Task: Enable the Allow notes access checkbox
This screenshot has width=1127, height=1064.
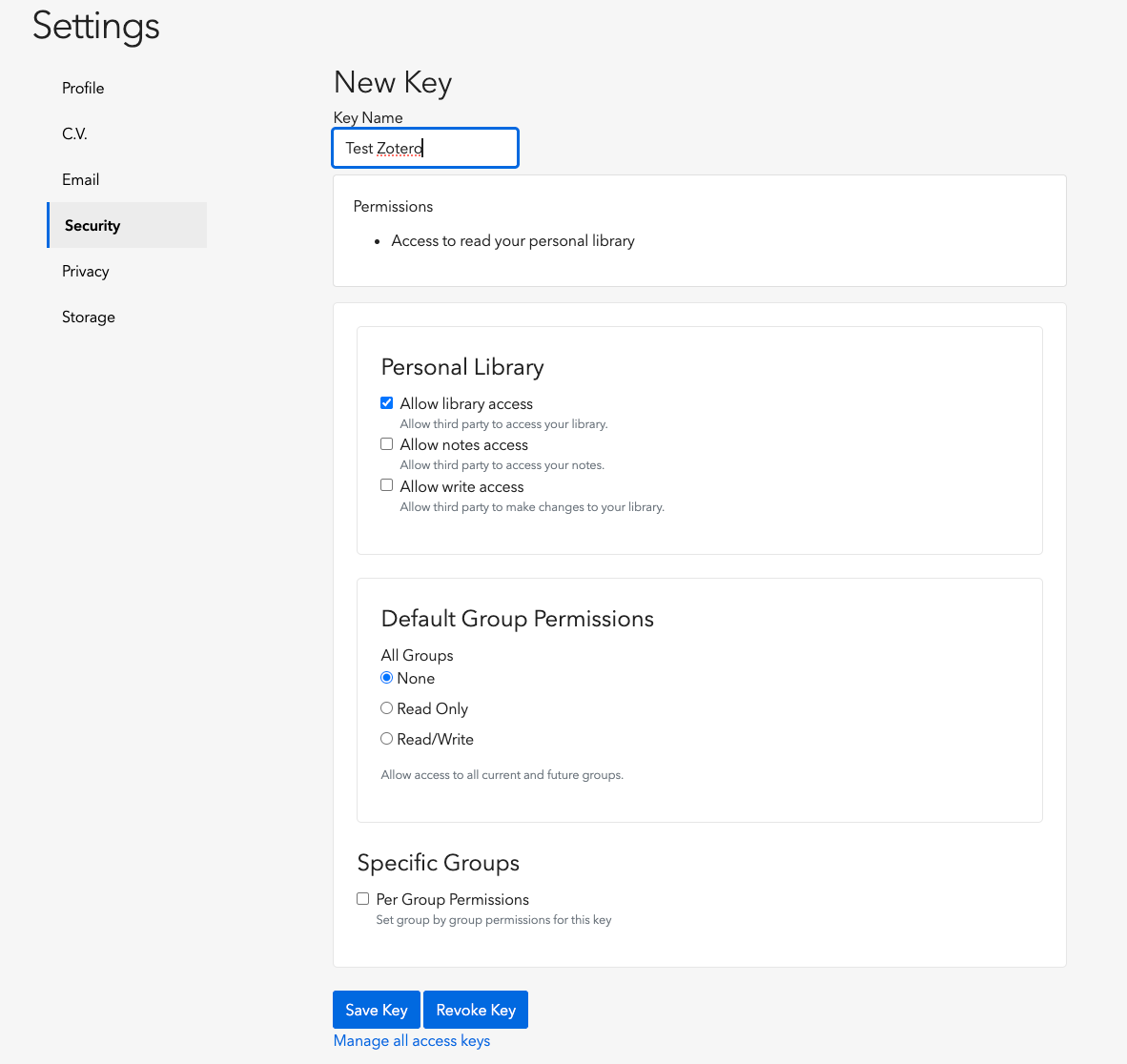Action: (x=387, y=444)
